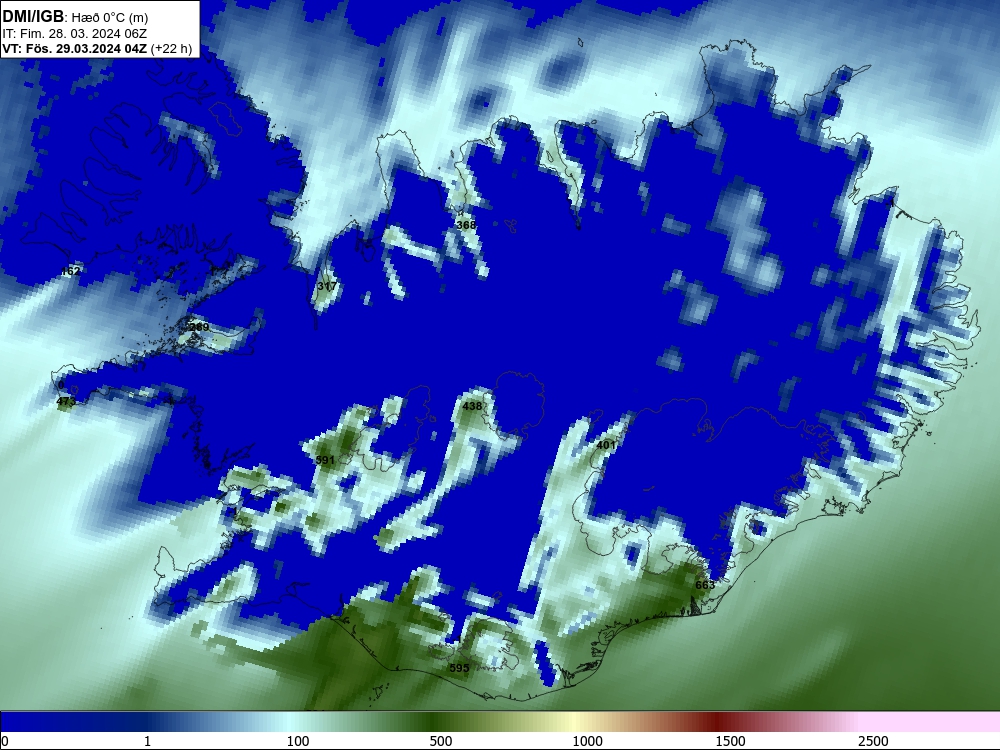Click the legend label 1
The image size is (1000, 750).
coord(147,741)
